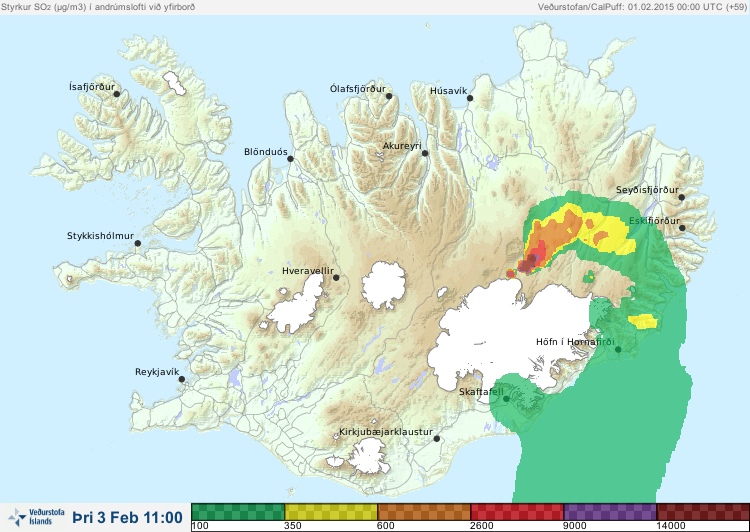The height and width of the screenshot is (532, 750).
Task: Click the orange 600 legend color band
Action: (x=424, y=512)
